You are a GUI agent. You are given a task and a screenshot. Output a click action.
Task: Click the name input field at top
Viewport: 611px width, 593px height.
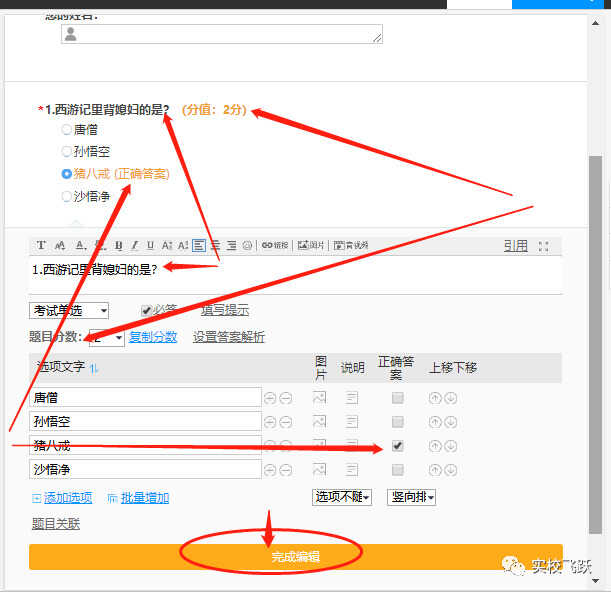[222, 34]
